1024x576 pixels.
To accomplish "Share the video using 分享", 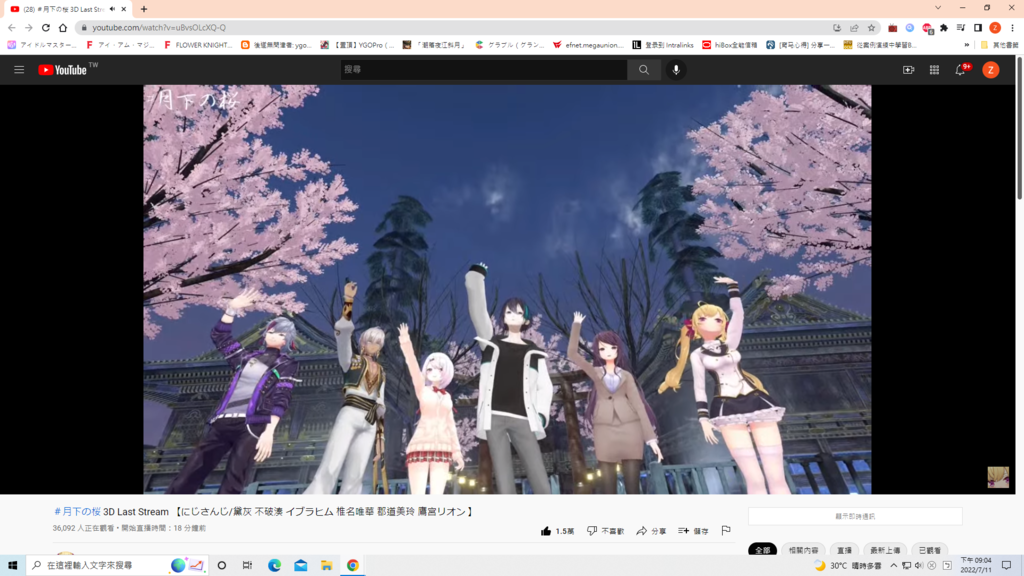I will (x=651, y=531).
